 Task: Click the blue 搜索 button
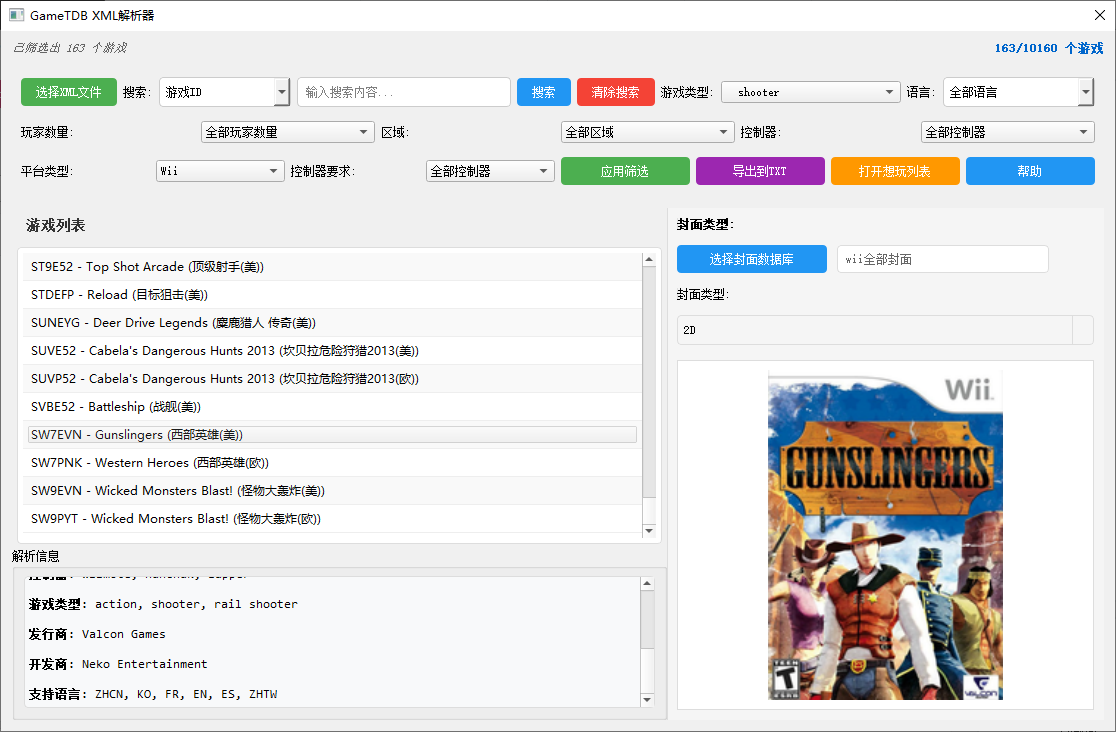tap(544, 92)
